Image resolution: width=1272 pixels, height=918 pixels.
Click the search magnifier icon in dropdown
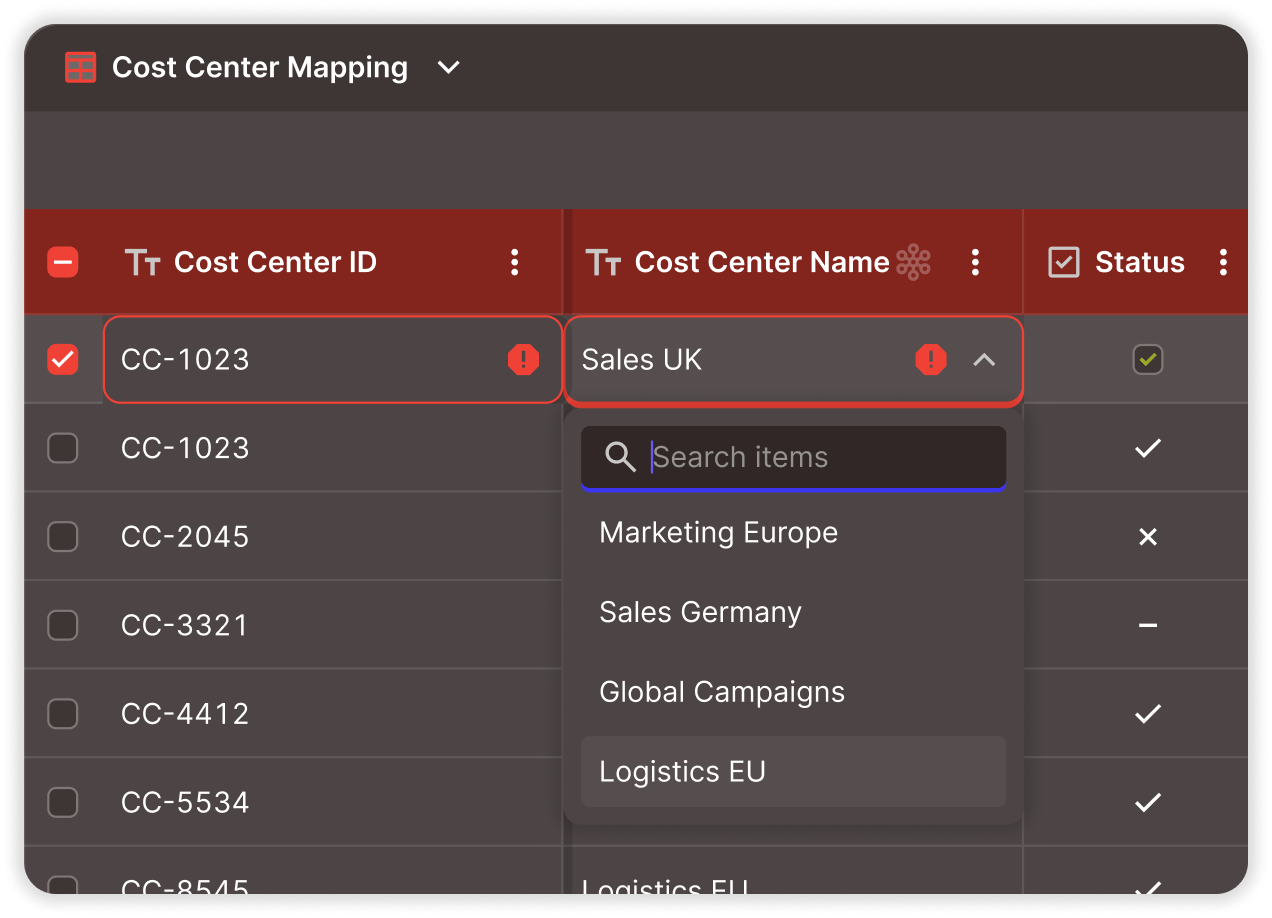click(620, 458)
